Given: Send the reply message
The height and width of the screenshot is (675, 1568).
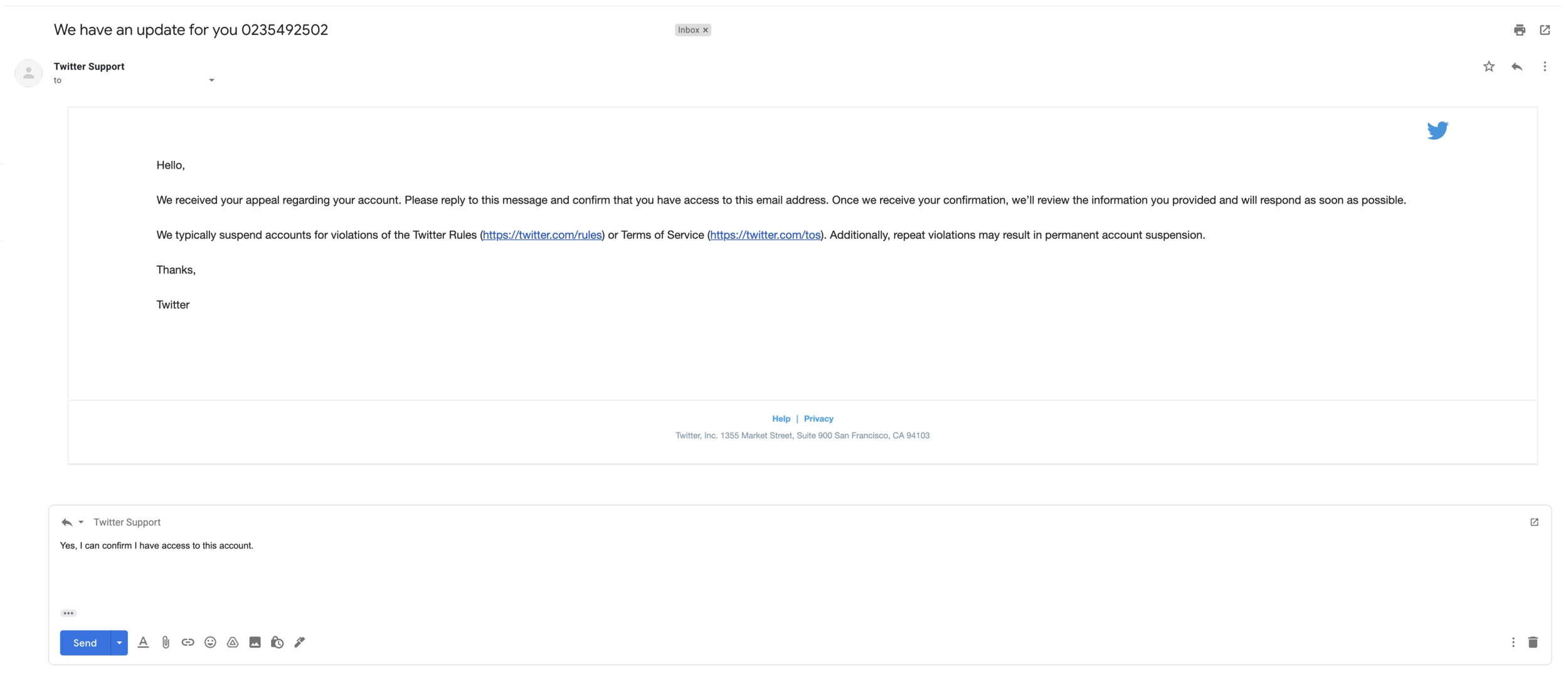Looking at the screenshot, I should (x=85, y=642).
